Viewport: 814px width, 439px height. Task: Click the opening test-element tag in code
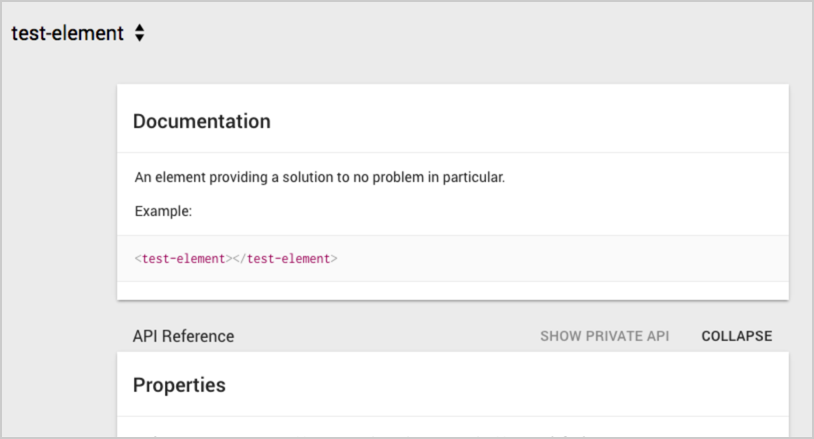[x=183, y=258]
